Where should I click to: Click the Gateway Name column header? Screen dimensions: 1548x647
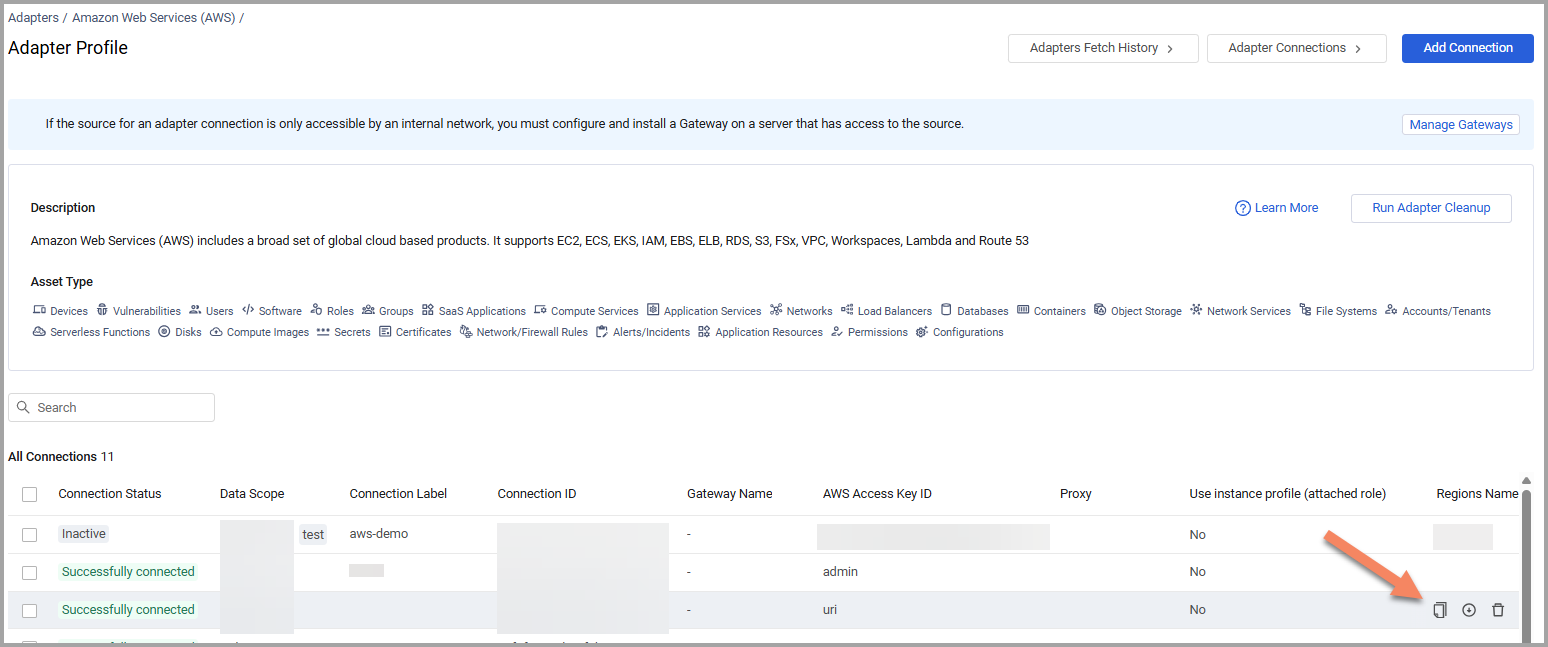pyautogui.click(x=730, y=494)
